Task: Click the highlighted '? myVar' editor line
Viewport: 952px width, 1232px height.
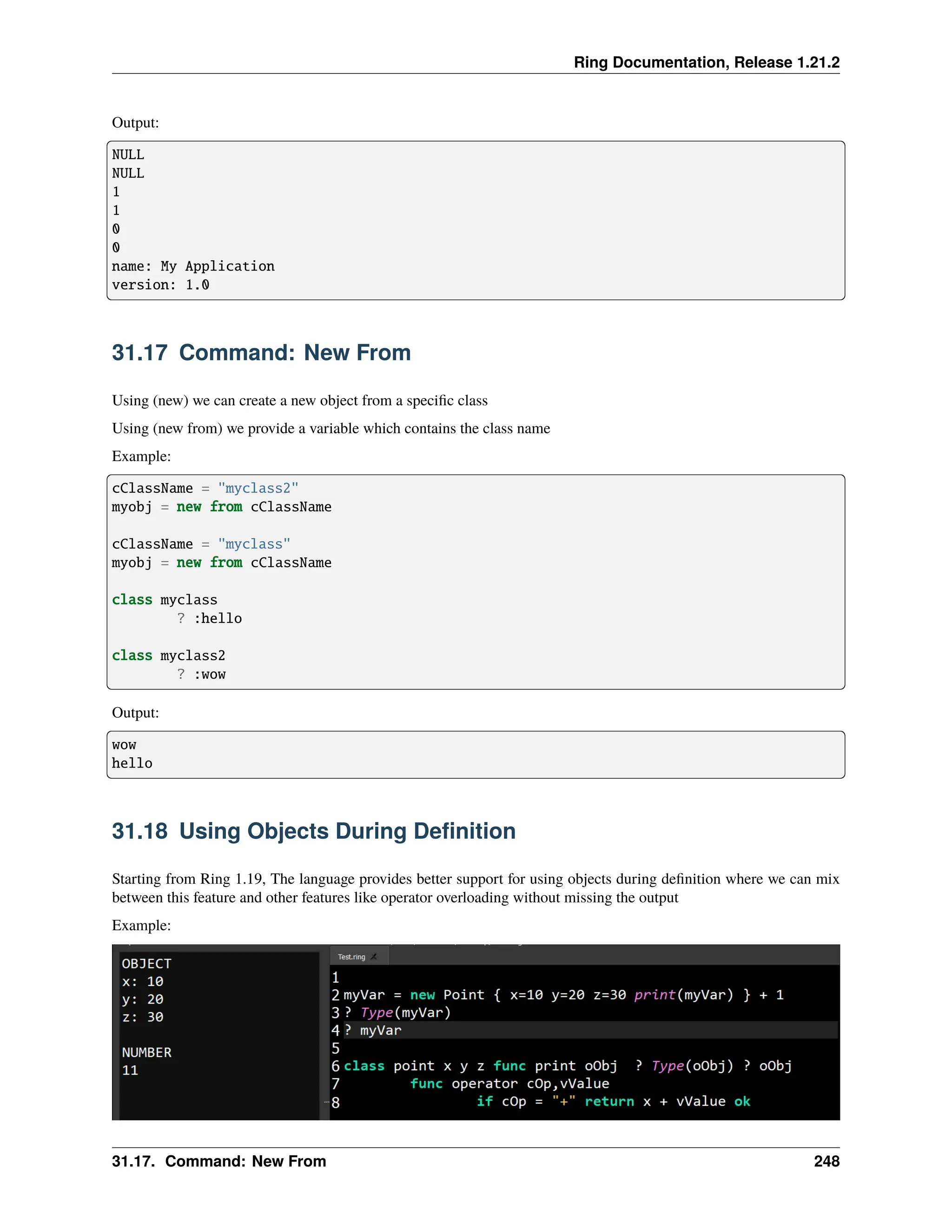Action: pos(373,1030)
